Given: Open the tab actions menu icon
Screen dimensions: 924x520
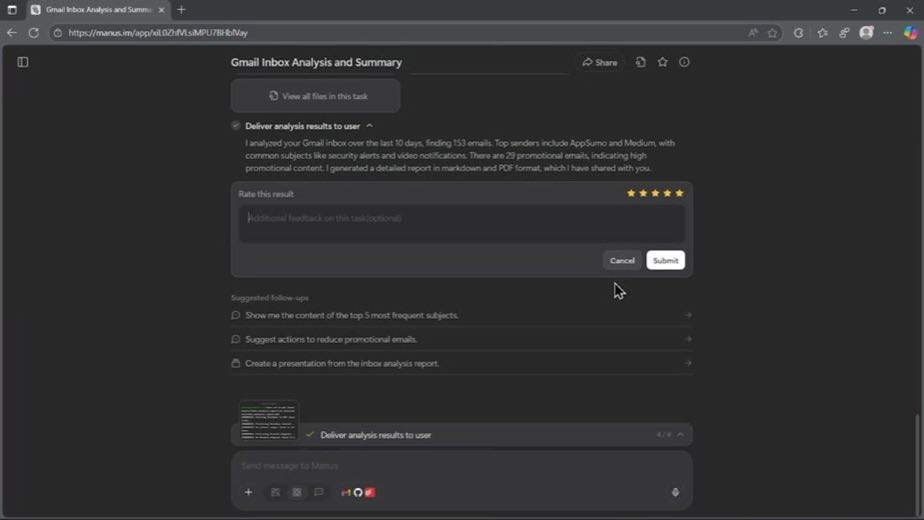Looking at the screenshot, I should pyautogui.click(x=12, y=10).
